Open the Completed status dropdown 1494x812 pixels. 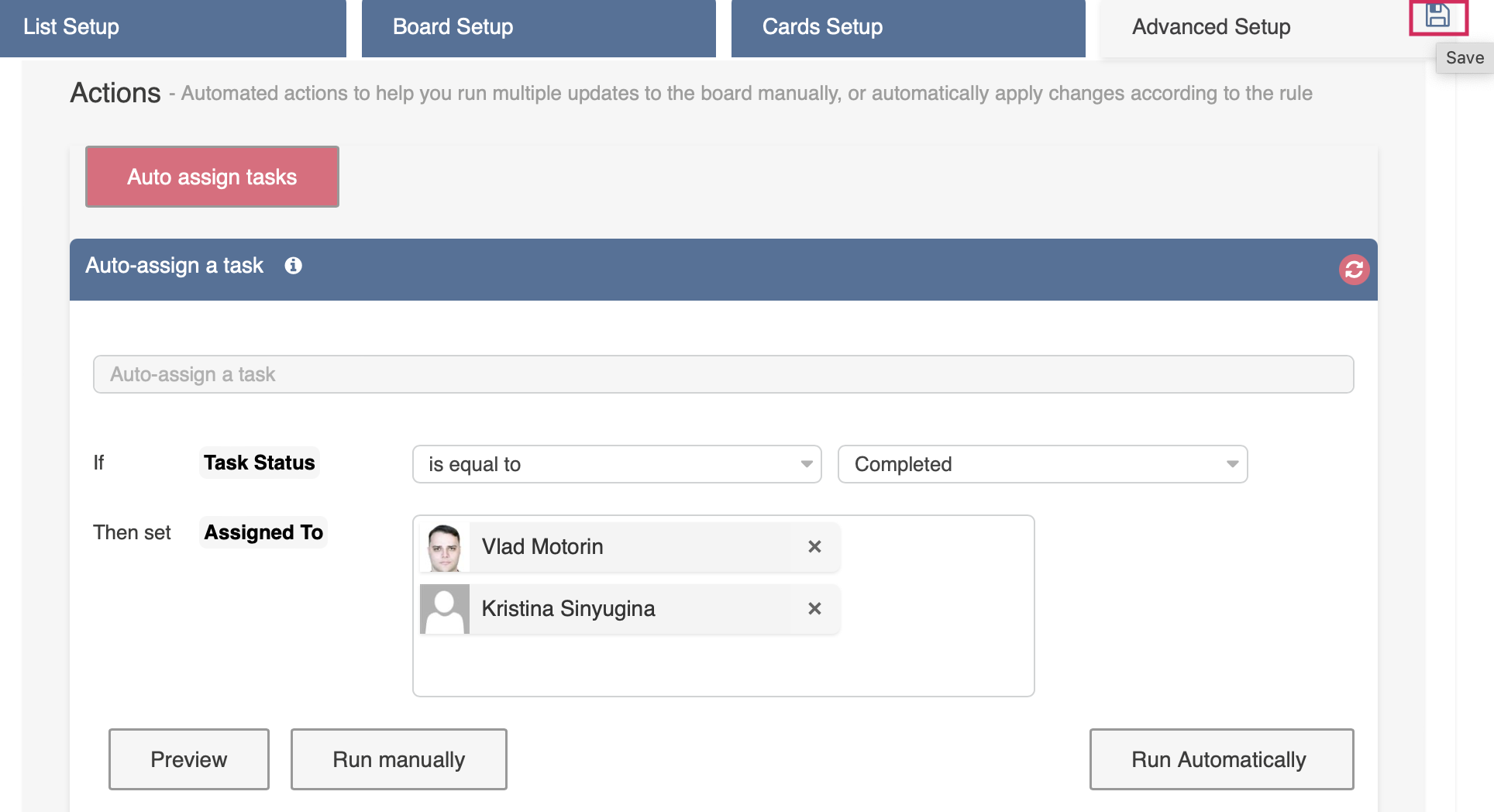1041,464
